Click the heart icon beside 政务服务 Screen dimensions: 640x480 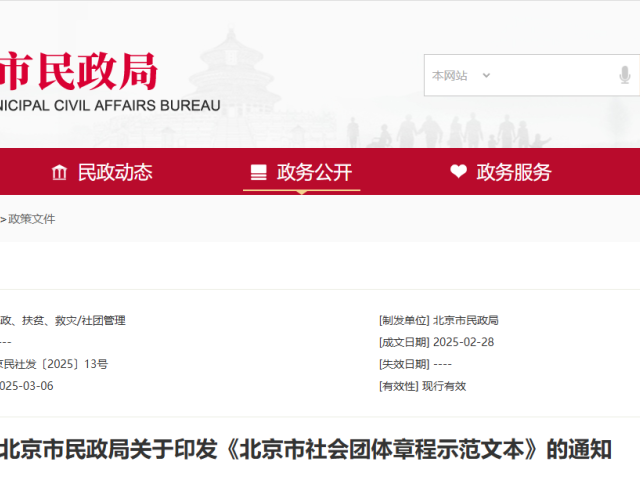pyautogui.click(x=458, y=171)
